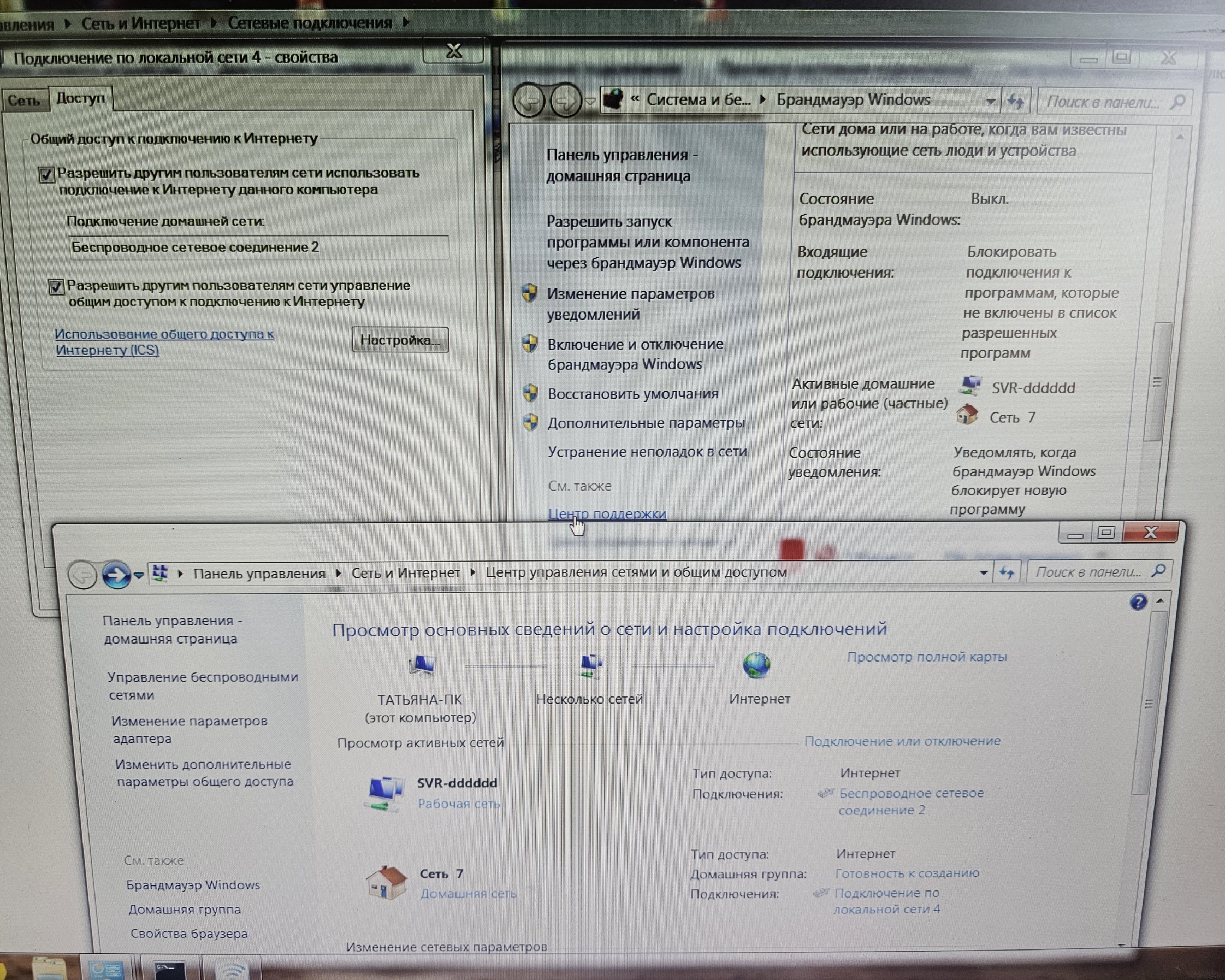Click Панель управления breadcrumb in Network Center
This screenshot has width=1225, height=980.
(259, 574)
